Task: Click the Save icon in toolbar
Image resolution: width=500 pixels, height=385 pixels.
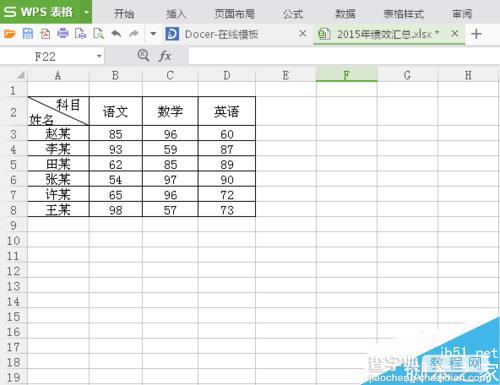Action: (28, 34)
